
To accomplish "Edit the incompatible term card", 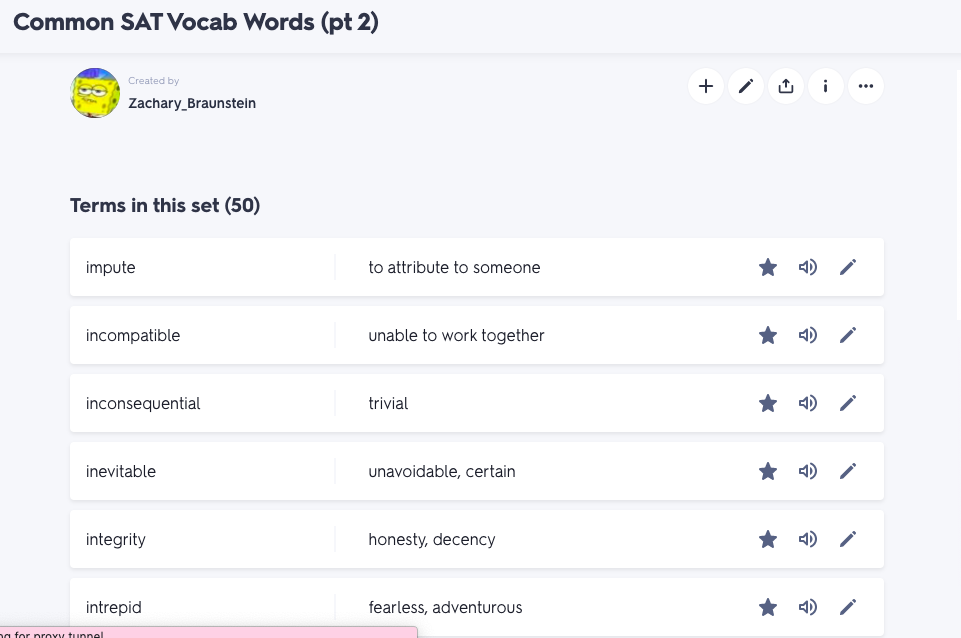I will 848,335.
